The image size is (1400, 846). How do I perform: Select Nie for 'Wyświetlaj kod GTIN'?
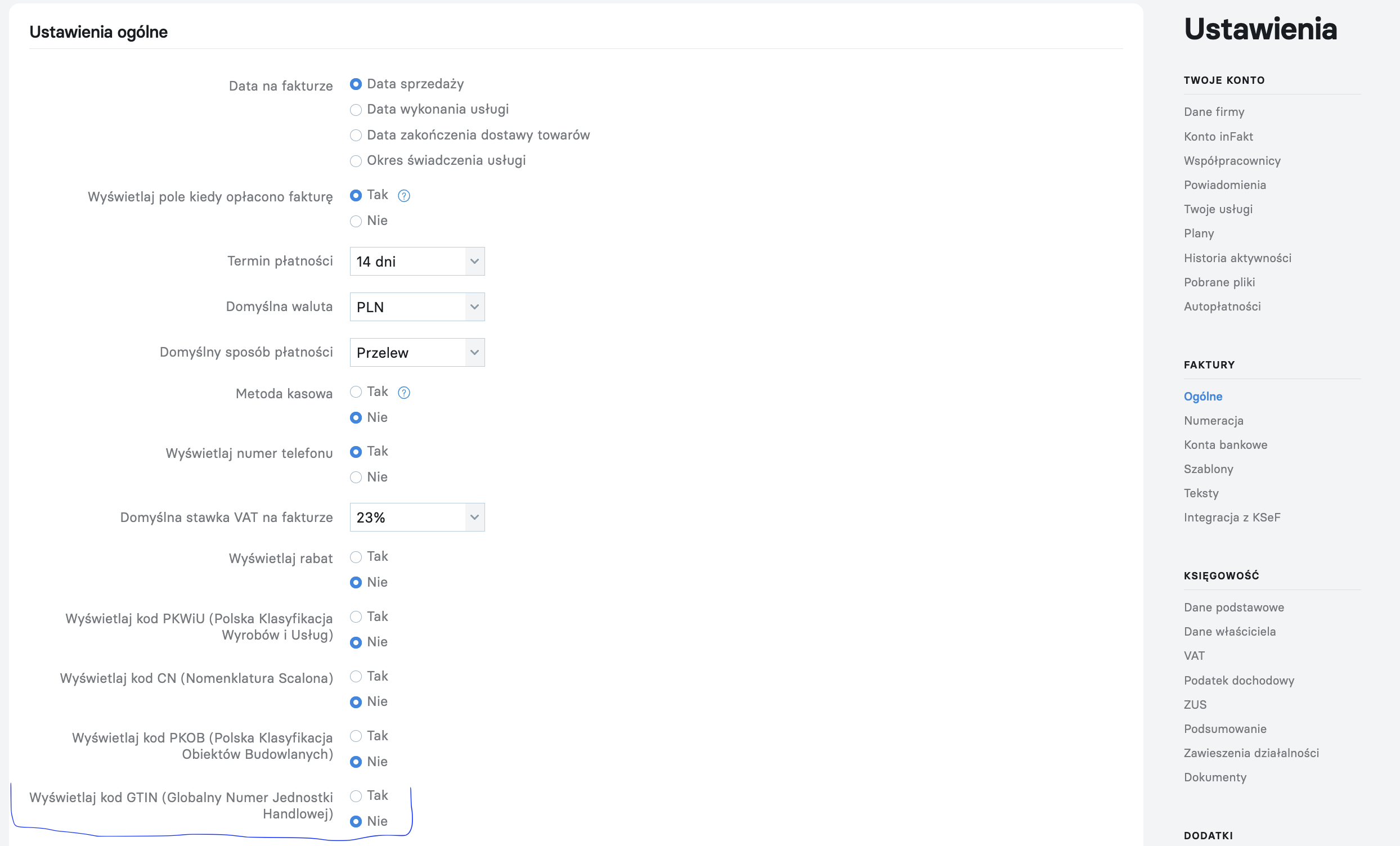tap(356, 822)
